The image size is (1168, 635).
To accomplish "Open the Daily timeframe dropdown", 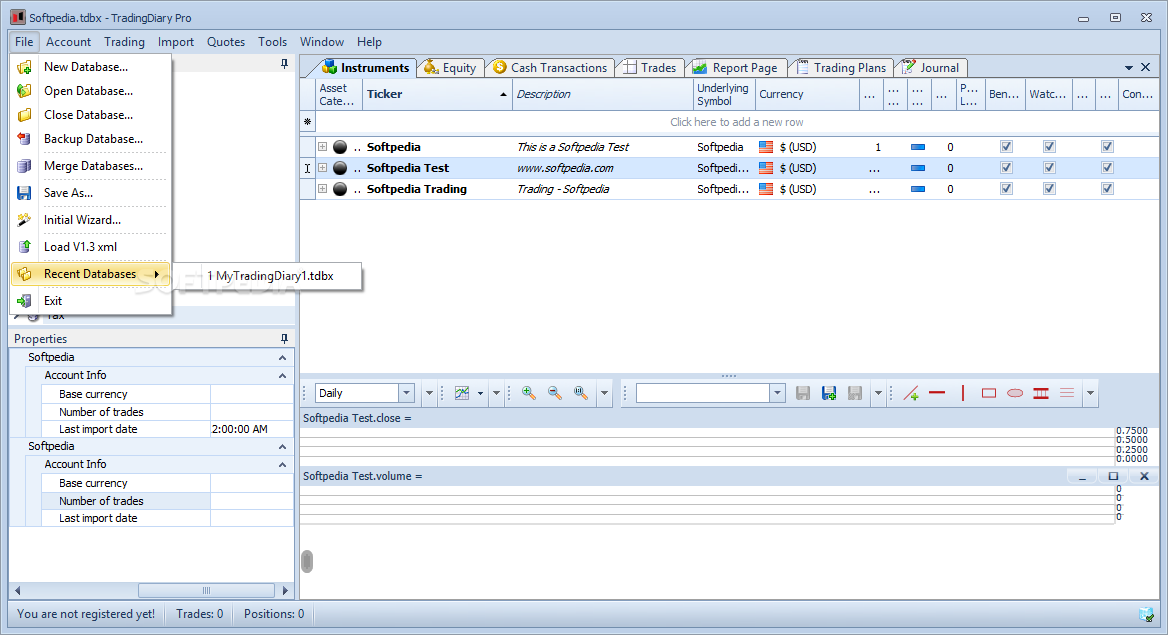I will (x=406, y=393).
